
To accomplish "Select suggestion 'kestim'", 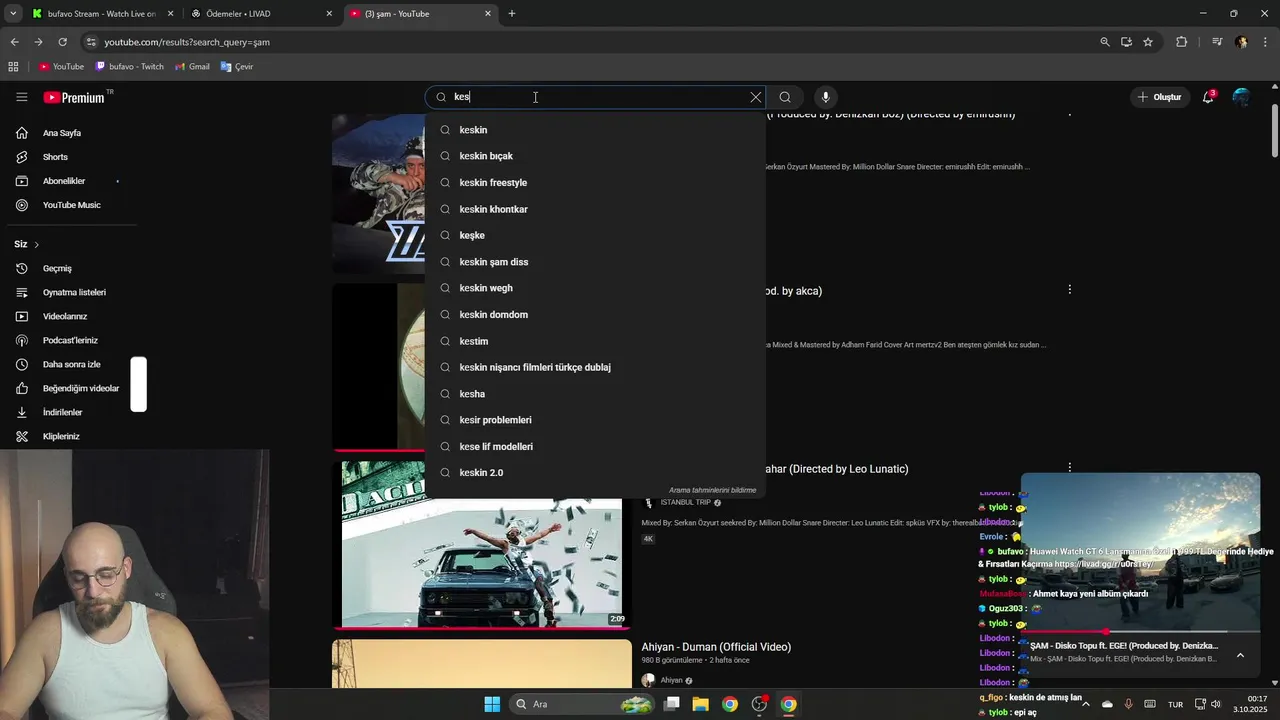I will tap(595, 341).
